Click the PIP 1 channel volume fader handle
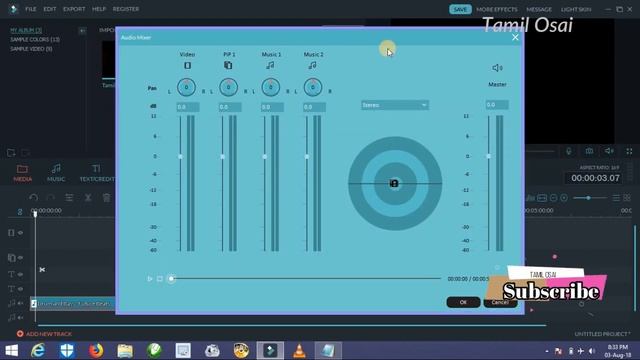The width and height of the screenshot is (640, 360). click(x=222, y=156)
